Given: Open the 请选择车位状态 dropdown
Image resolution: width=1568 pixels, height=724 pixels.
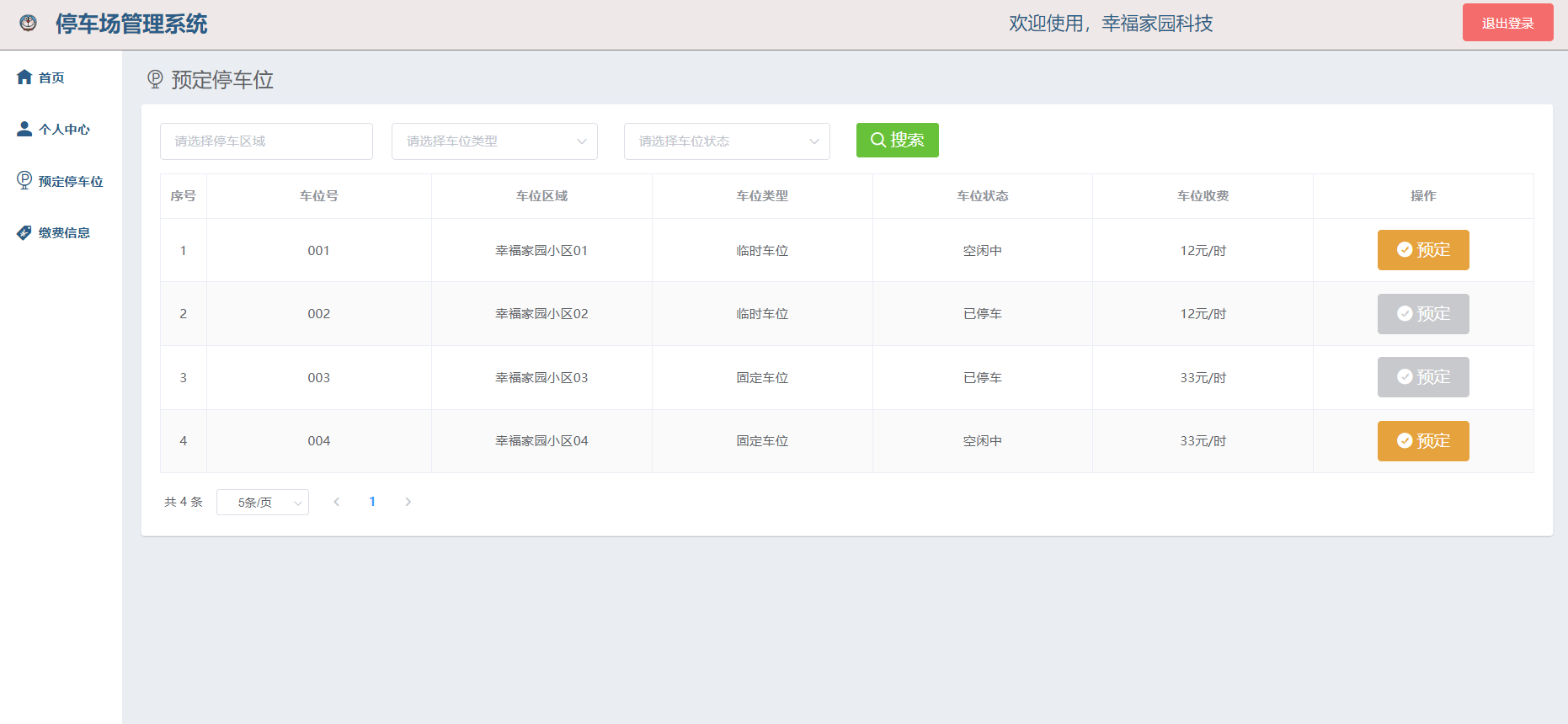Looking at the screenshot, I should 727,141.
